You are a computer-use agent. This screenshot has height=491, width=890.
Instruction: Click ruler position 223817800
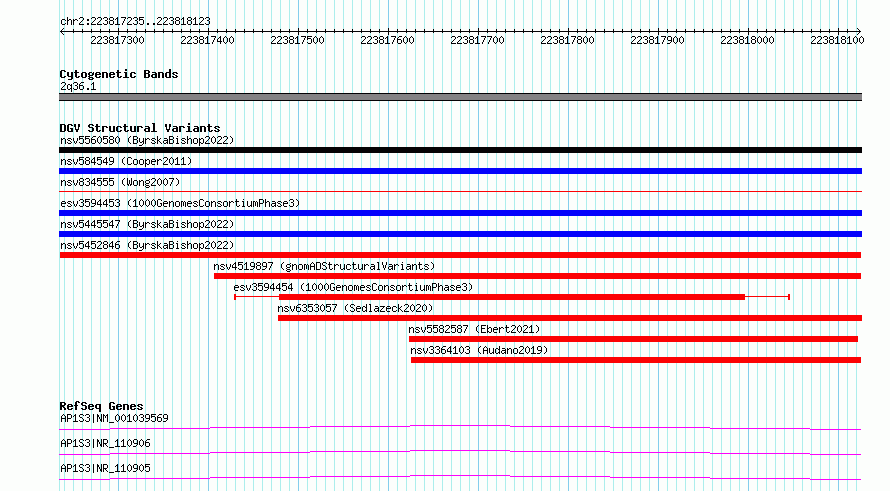coord(568,40)
